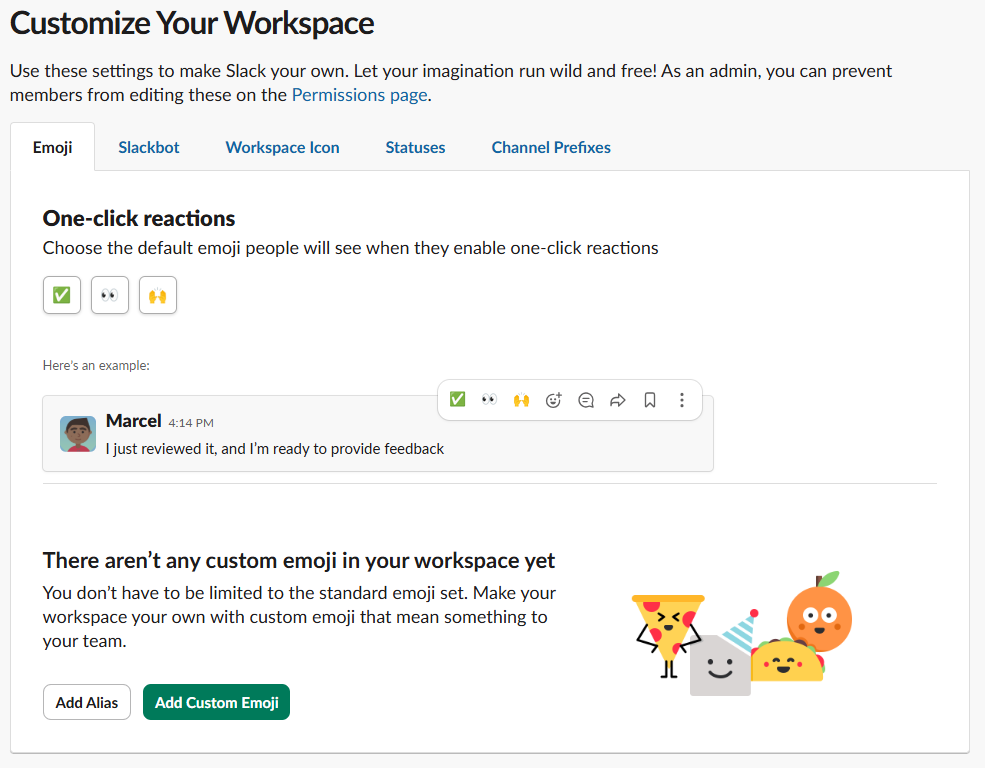Click the Add Alias button

click(x=87, y=702)
